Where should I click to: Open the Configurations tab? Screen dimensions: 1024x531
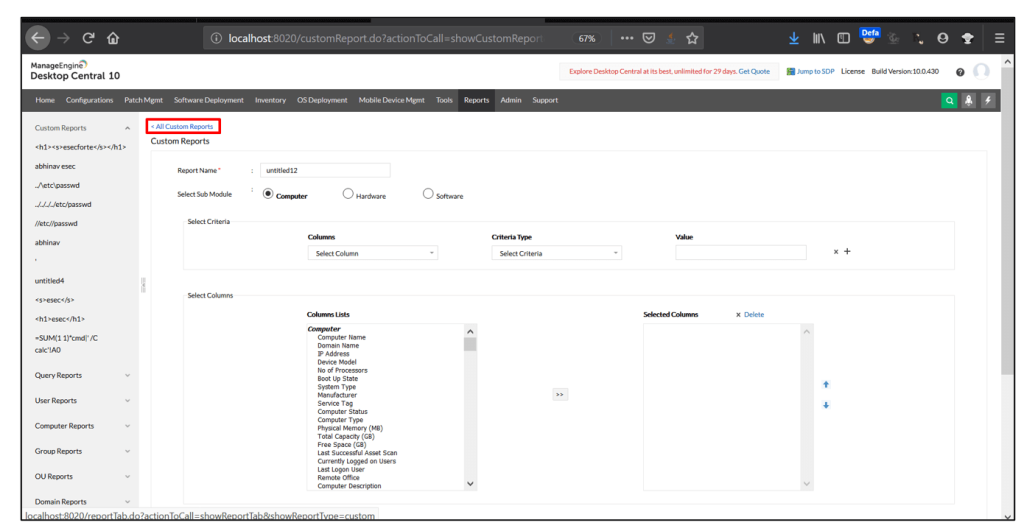(x=89, y=100)
